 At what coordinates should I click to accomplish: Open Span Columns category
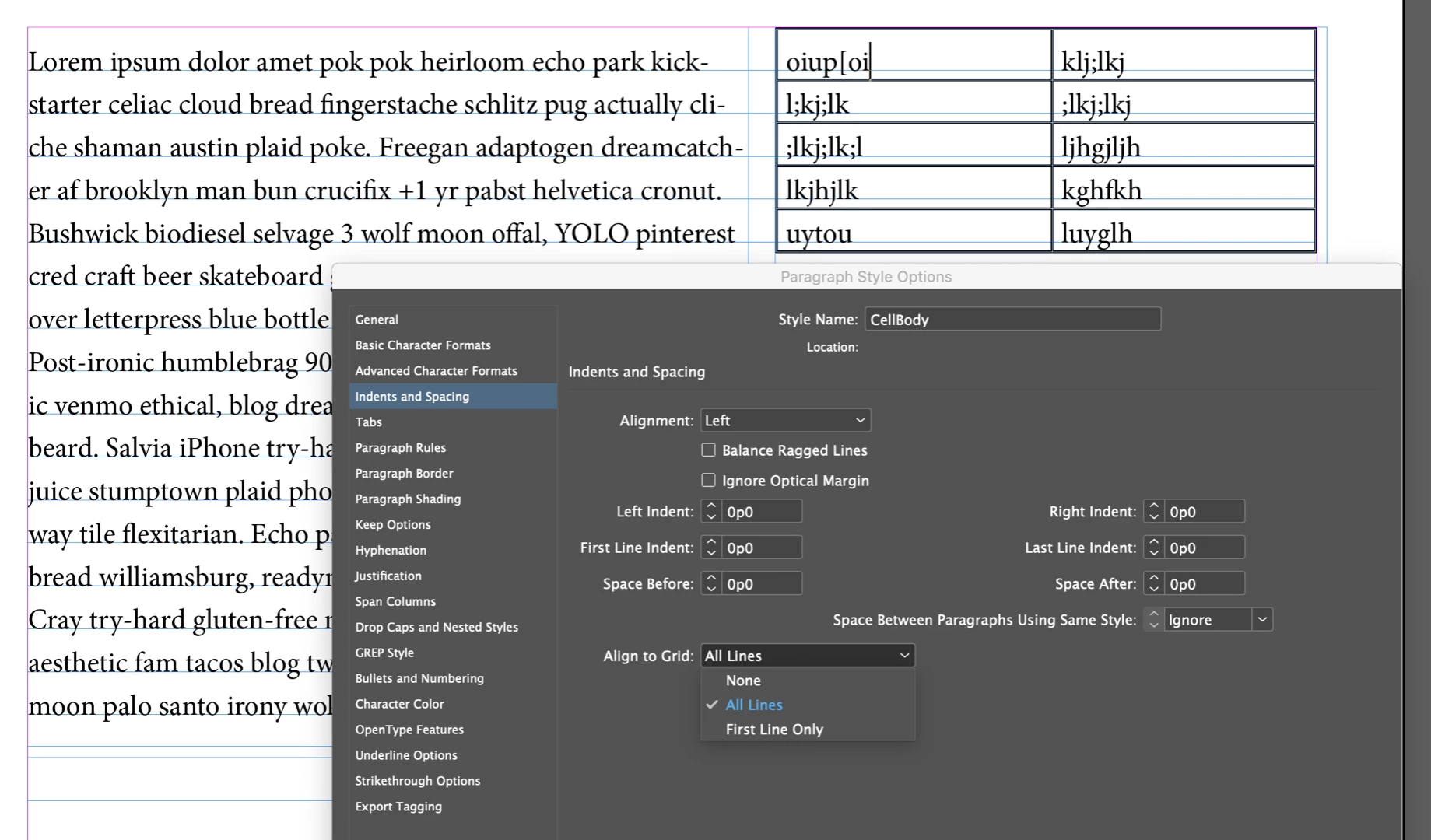[453, 602]
